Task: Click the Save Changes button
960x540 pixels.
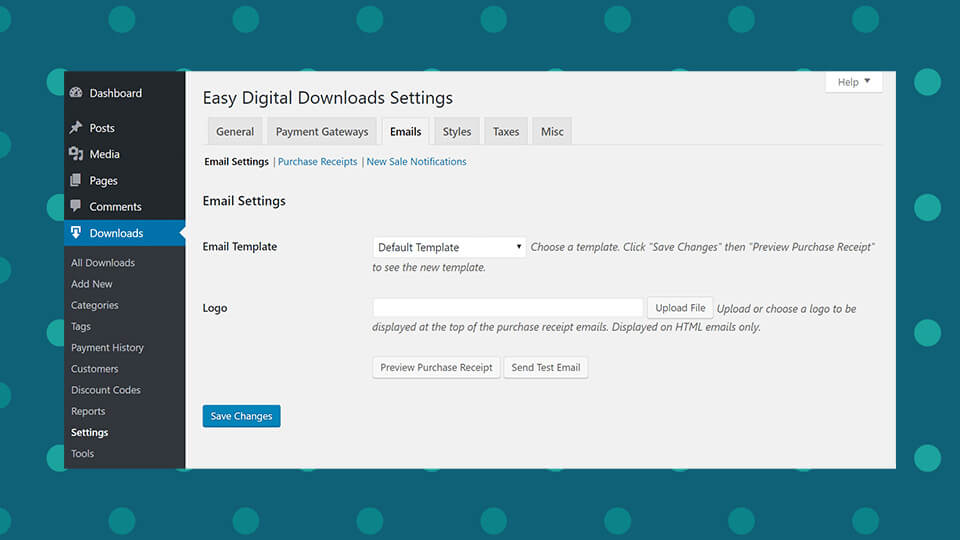Action: point(241,416)
